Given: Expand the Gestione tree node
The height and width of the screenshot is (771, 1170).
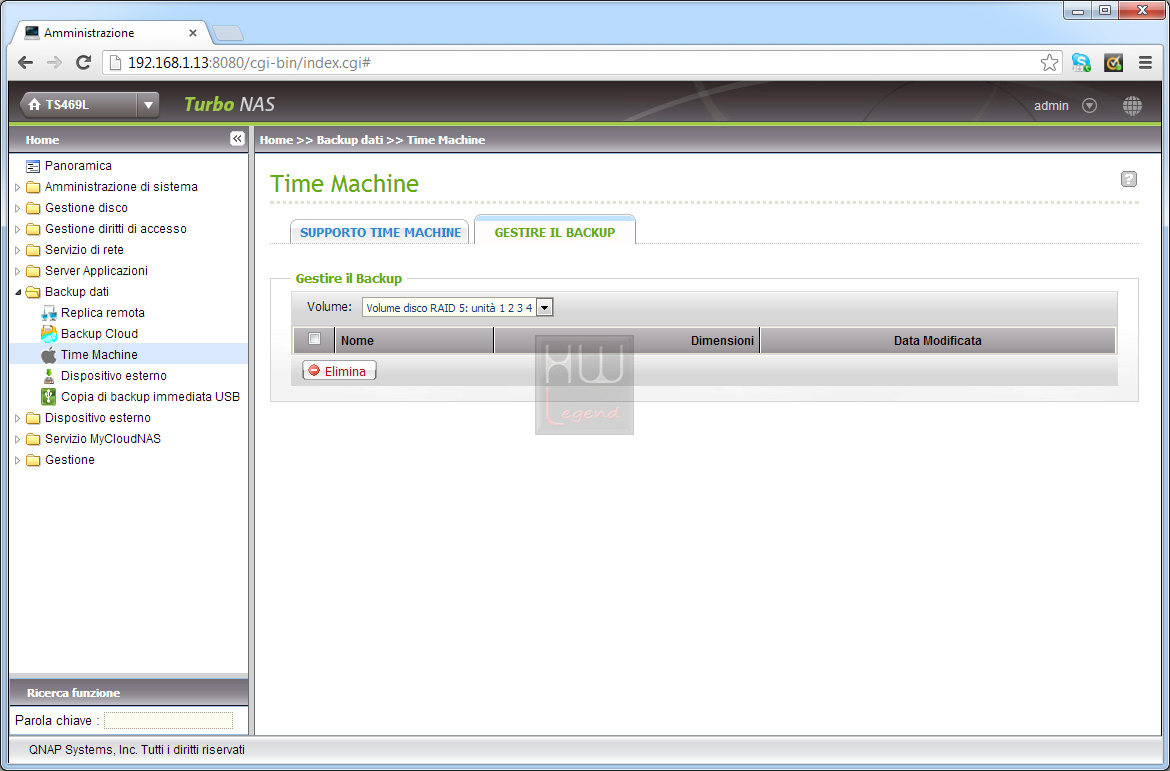Looking at the screenshot, I should click(x=18, y=460).
